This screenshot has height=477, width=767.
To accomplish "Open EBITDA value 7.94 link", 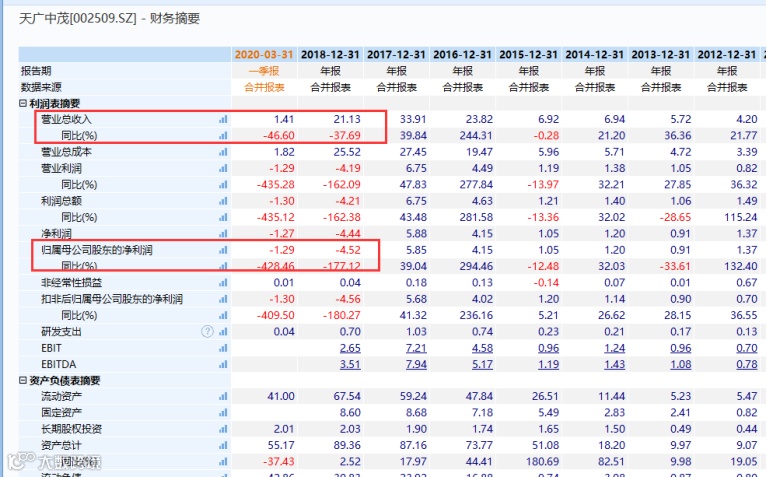I will tap(416, 364).
